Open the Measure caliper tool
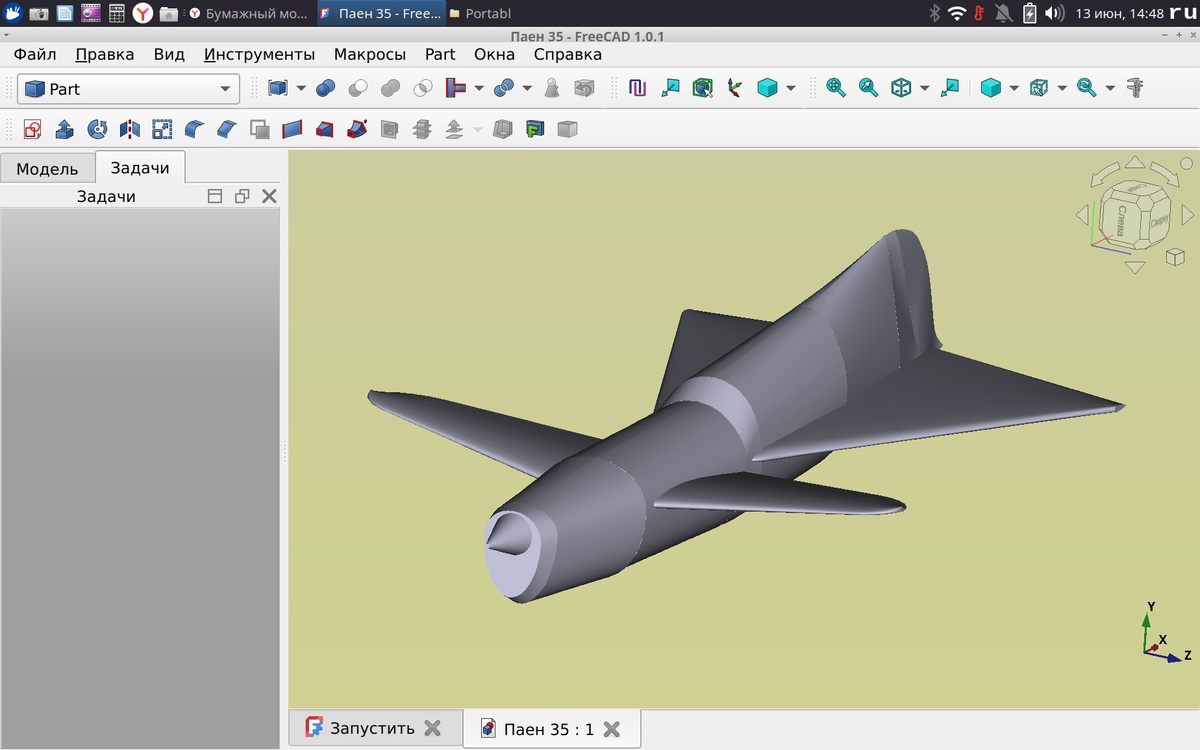The width and height of the screenshot is (1200, 750). [x=1134, y=88]
